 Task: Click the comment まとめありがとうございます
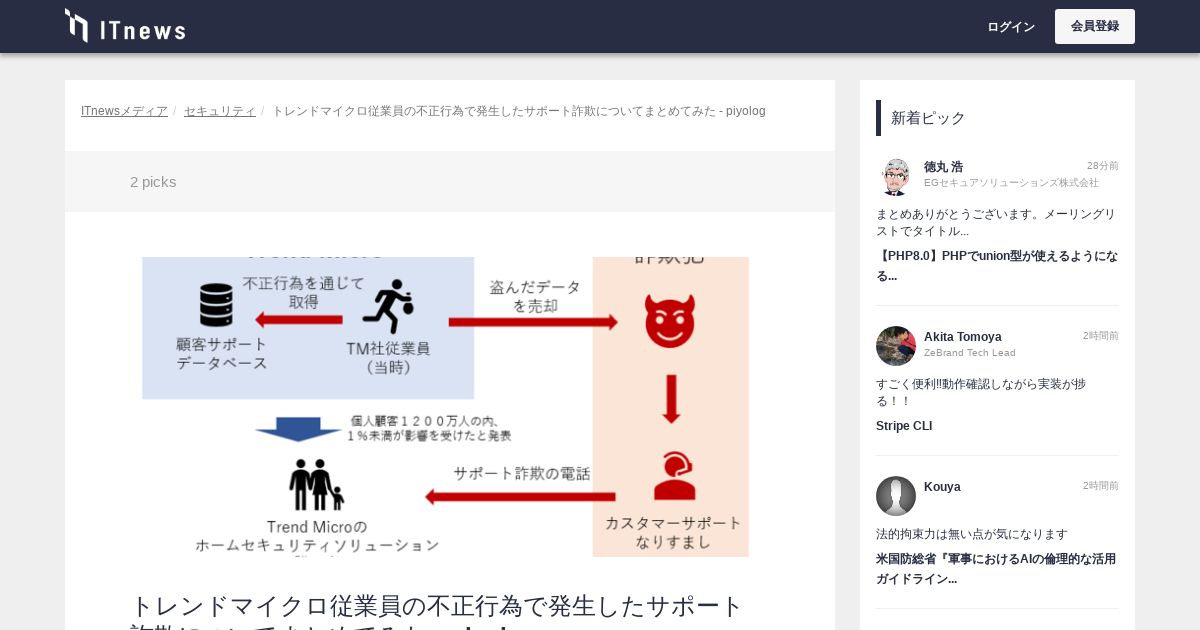coord(996,222)
